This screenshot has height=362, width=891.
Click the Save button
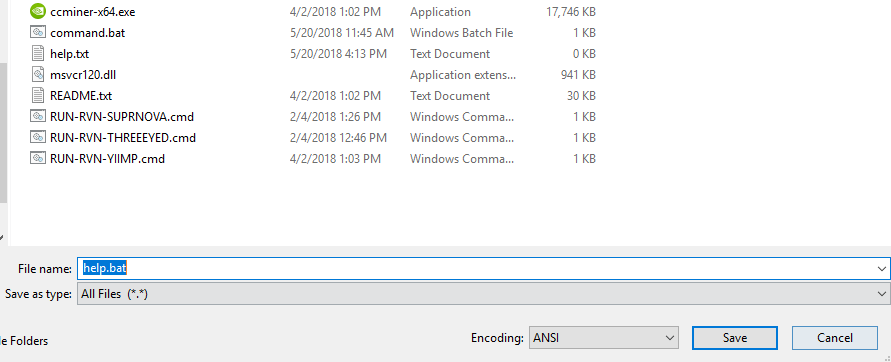[734, 338]
